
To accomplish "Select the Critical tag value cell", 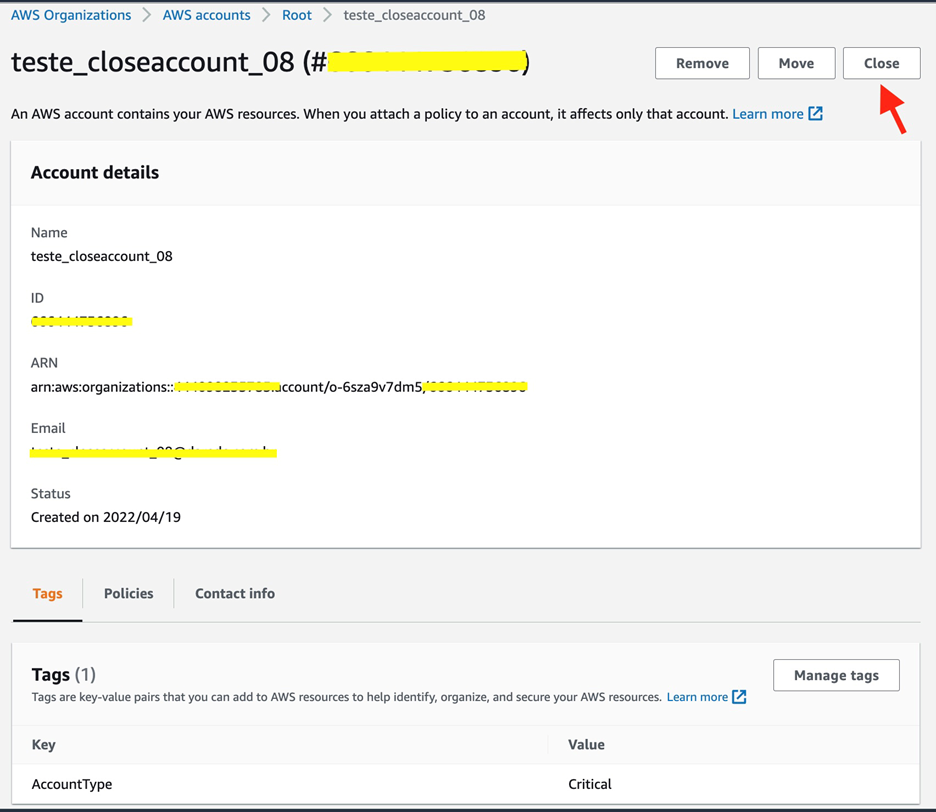I will tap(590, 784).
